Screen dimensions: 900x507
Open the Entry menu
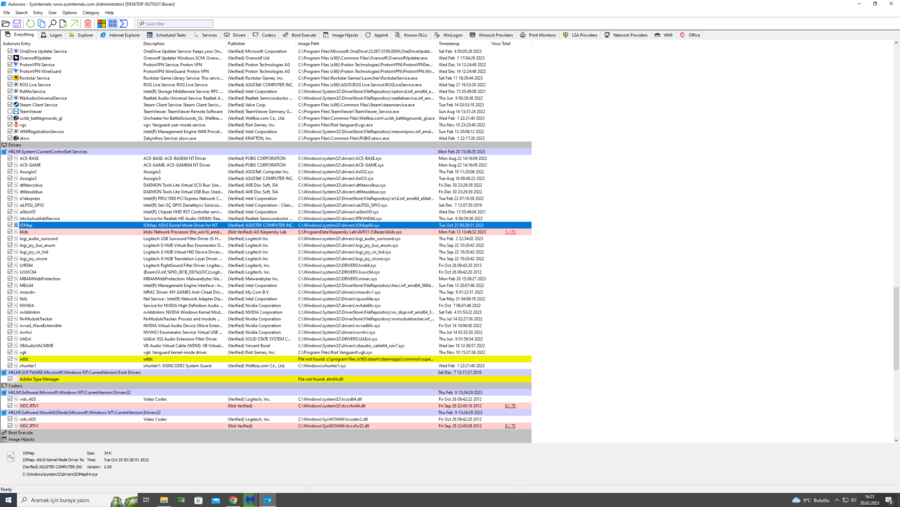(38, 13)
